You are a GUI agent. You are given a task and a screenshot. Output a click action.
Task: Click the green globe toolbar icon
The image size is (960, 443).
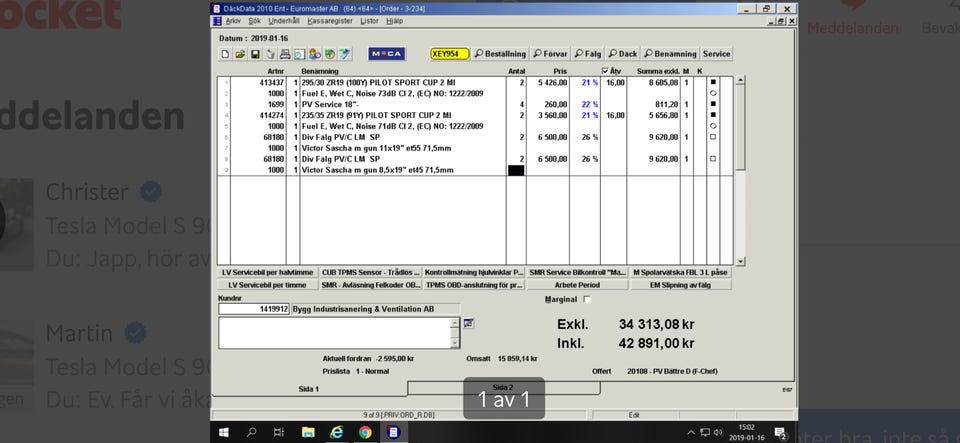pyautogui.click(x=330, y=54)
